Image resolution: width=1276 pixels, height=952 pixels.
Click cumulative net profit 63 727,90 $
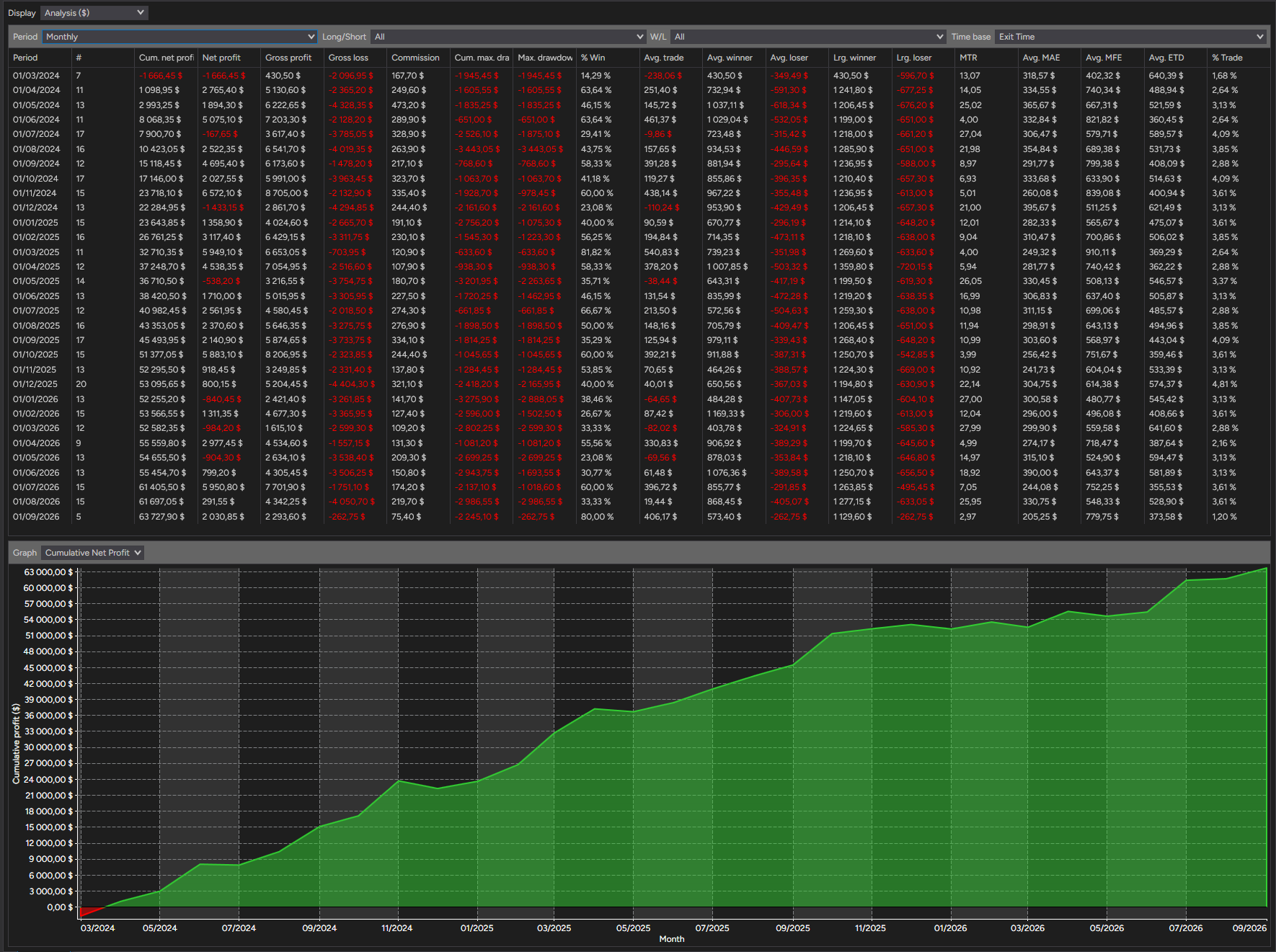[x=161, y=517]
